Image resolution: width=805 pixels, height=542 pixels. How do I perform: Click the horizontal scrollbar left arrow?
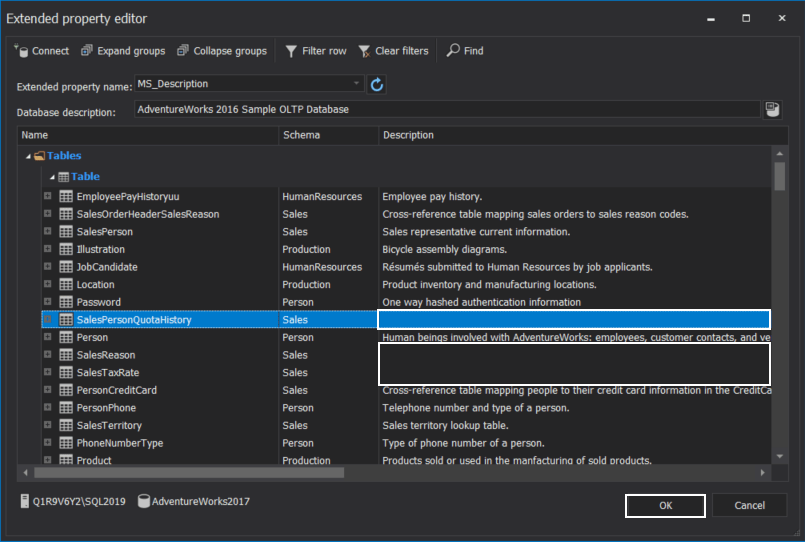(x=26, y=473)
